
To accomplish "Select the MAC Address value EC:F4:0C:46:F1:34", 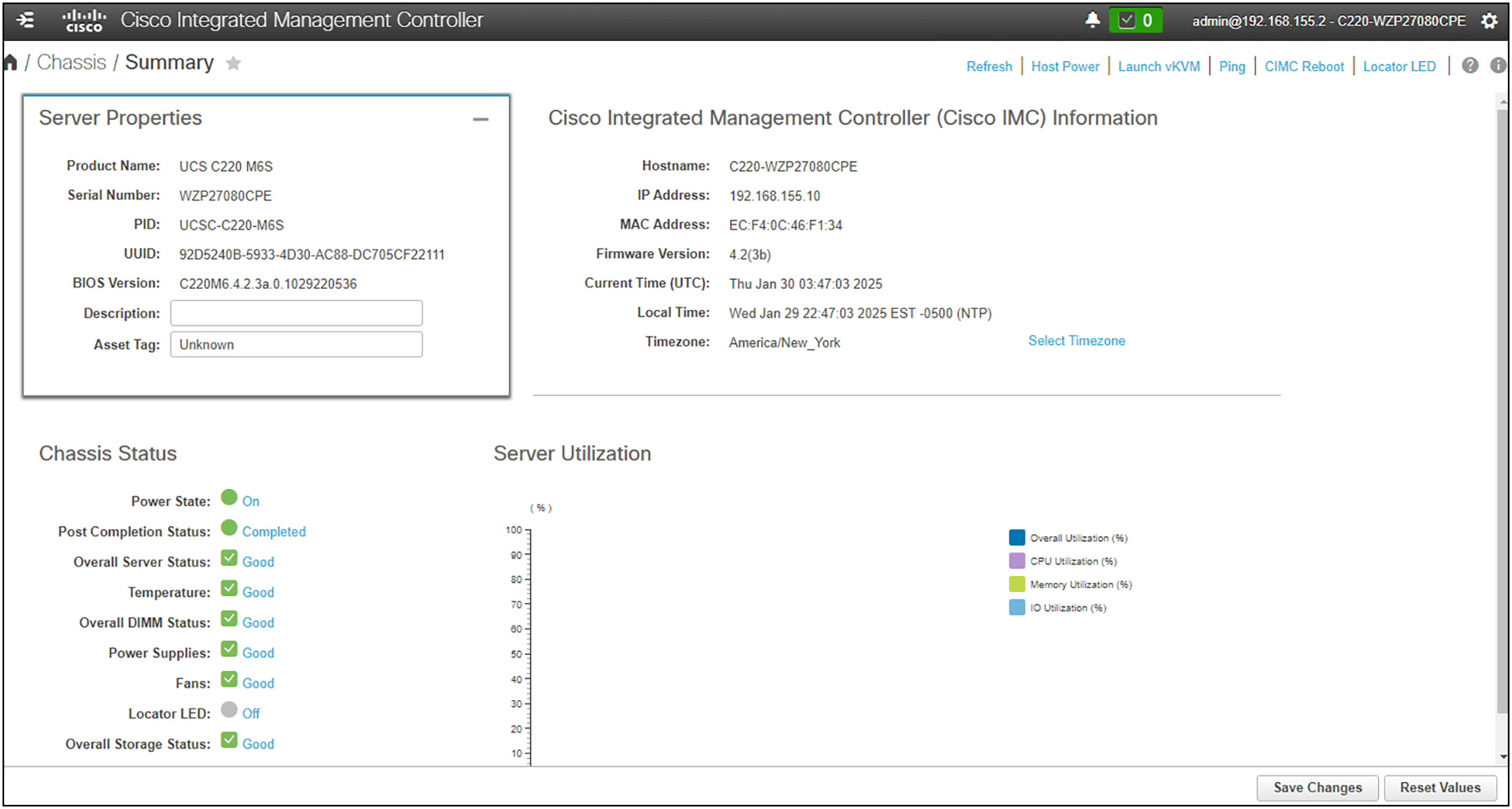I will tap(785, 225).
